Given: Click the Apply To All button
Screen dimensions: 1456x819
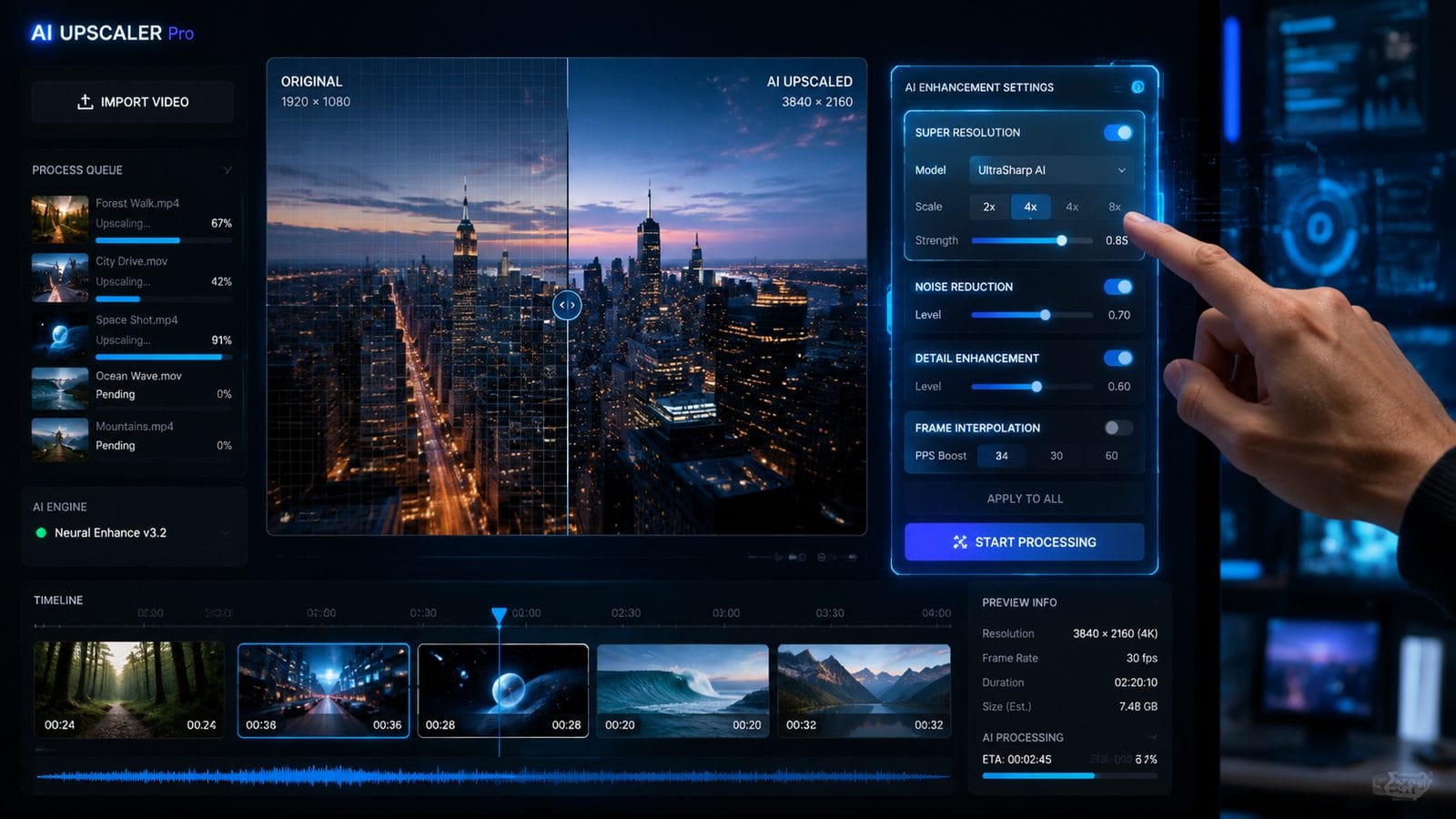Looking at the screenshot, I should coord(1025,499).
